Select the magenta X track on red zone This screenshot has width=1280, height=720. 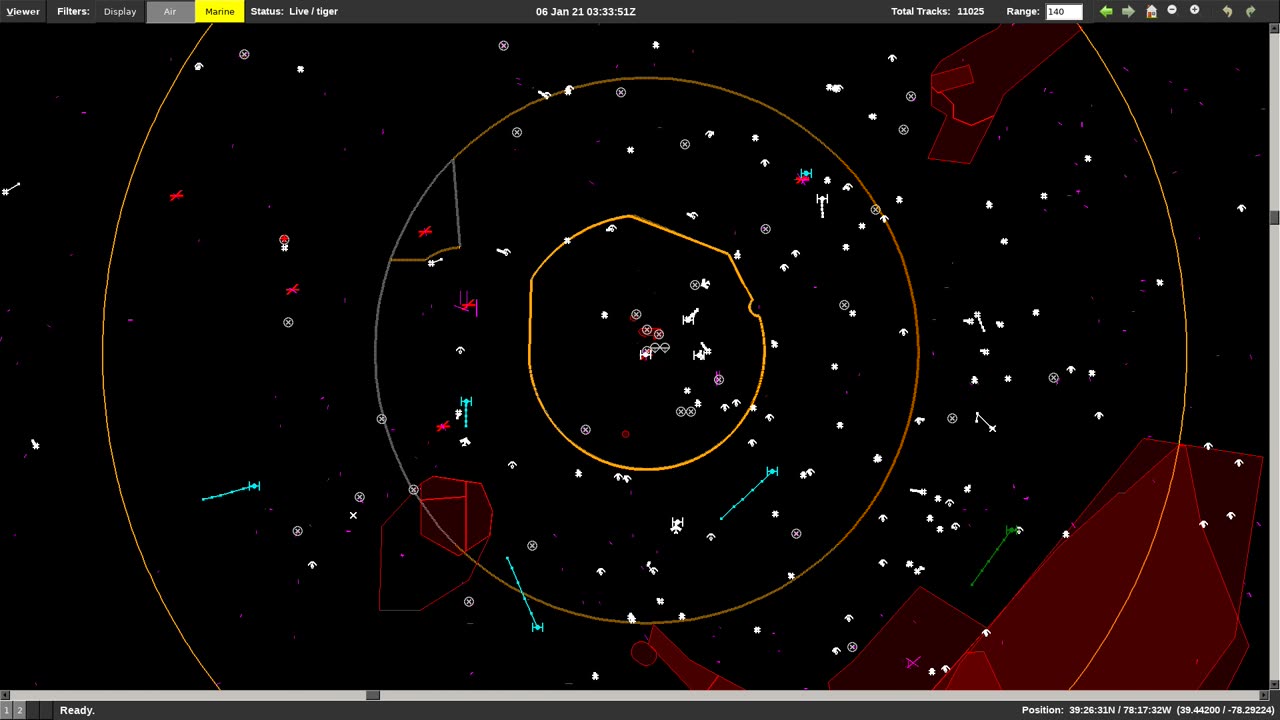[x=912, y=662]
